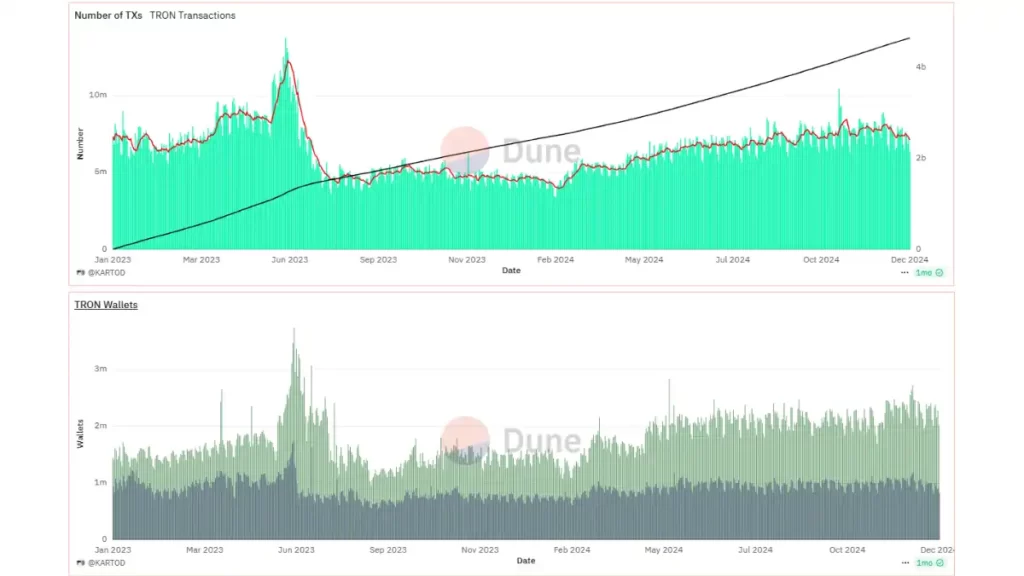The height and width of the screenshot is (576, 1024).
Task: Open the "TRON Wallets" chart title link
Action: [106, 304]
